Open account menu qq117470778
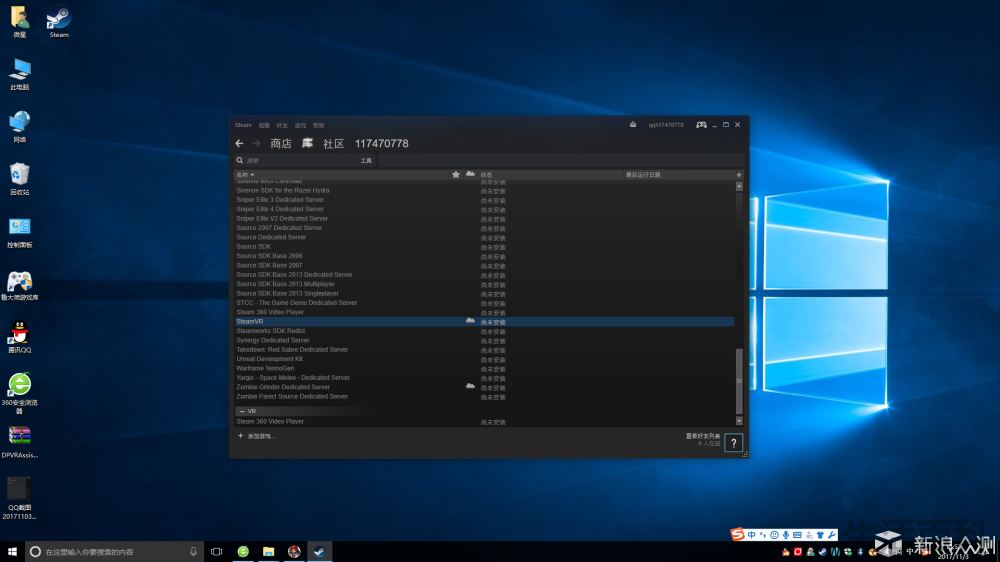1000x562 pixels. 666,125
